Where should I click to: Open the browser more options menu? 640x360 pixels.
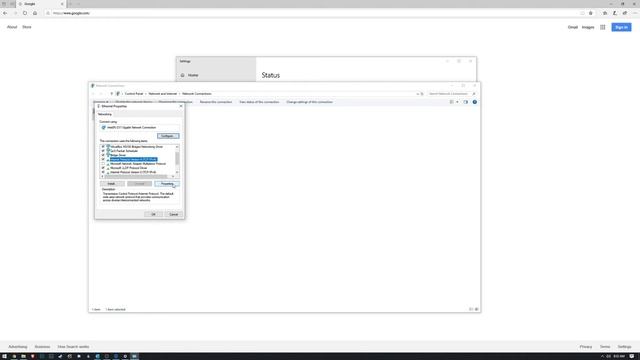click(635, 13)
